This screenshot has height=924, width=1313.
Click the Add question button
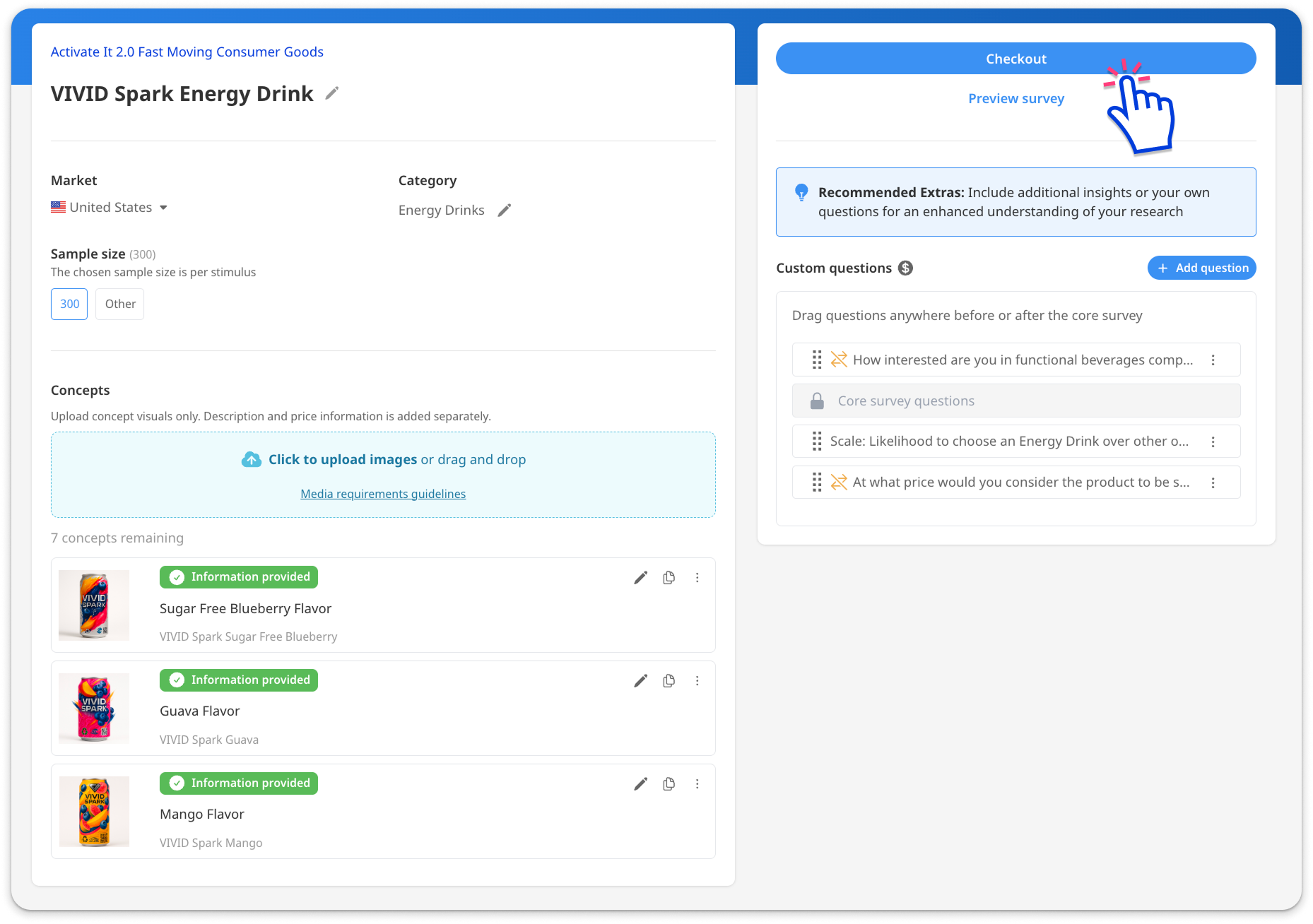pos(1201,268)
